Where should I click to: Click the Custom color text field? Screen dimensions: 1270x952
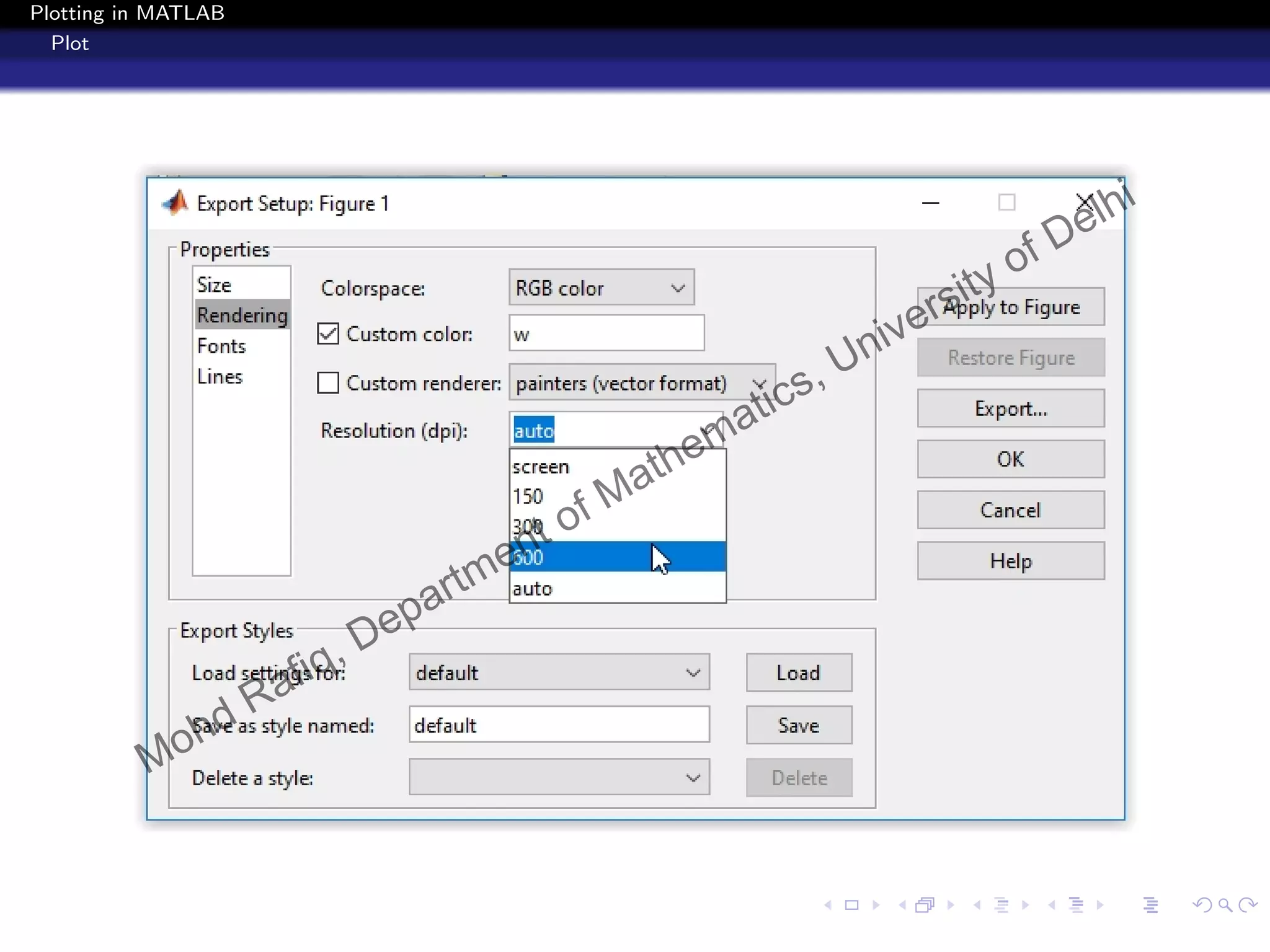tap(606, 334)
